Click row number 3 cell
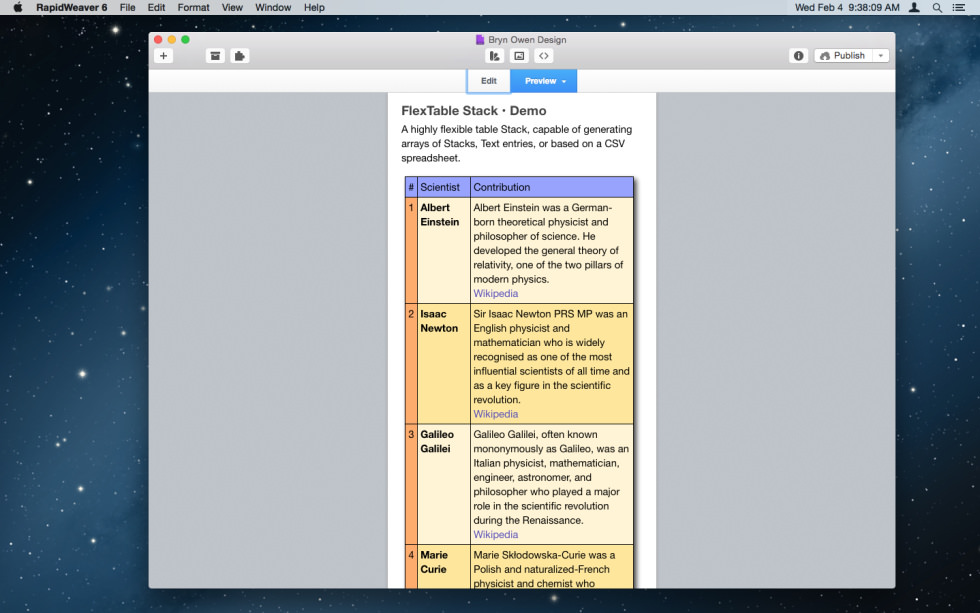Image resolution: width=980 pixels, height=613 pixels. click(411, 484)
